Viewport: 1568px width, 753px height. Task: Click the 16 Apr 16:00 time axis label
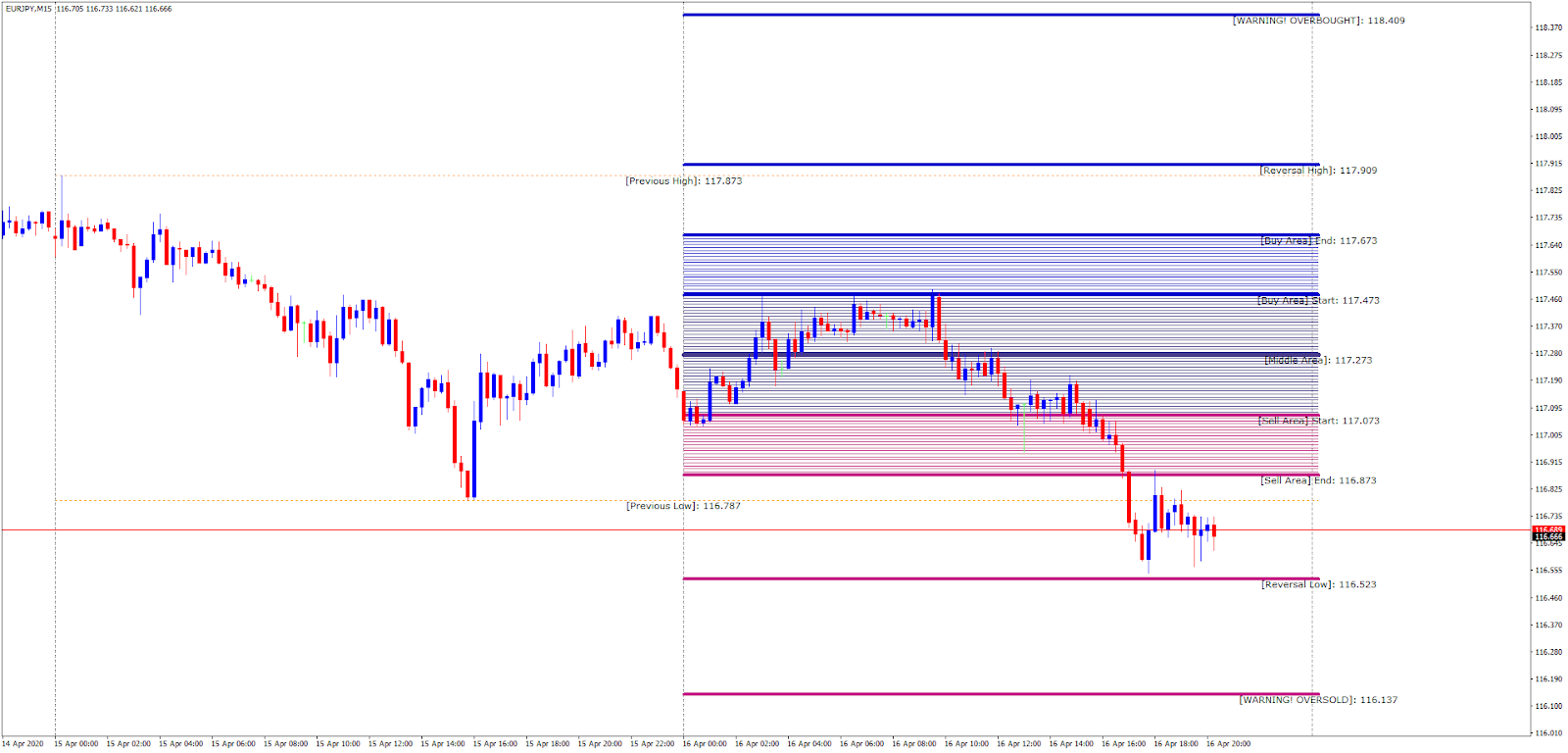pos(1123,744)
